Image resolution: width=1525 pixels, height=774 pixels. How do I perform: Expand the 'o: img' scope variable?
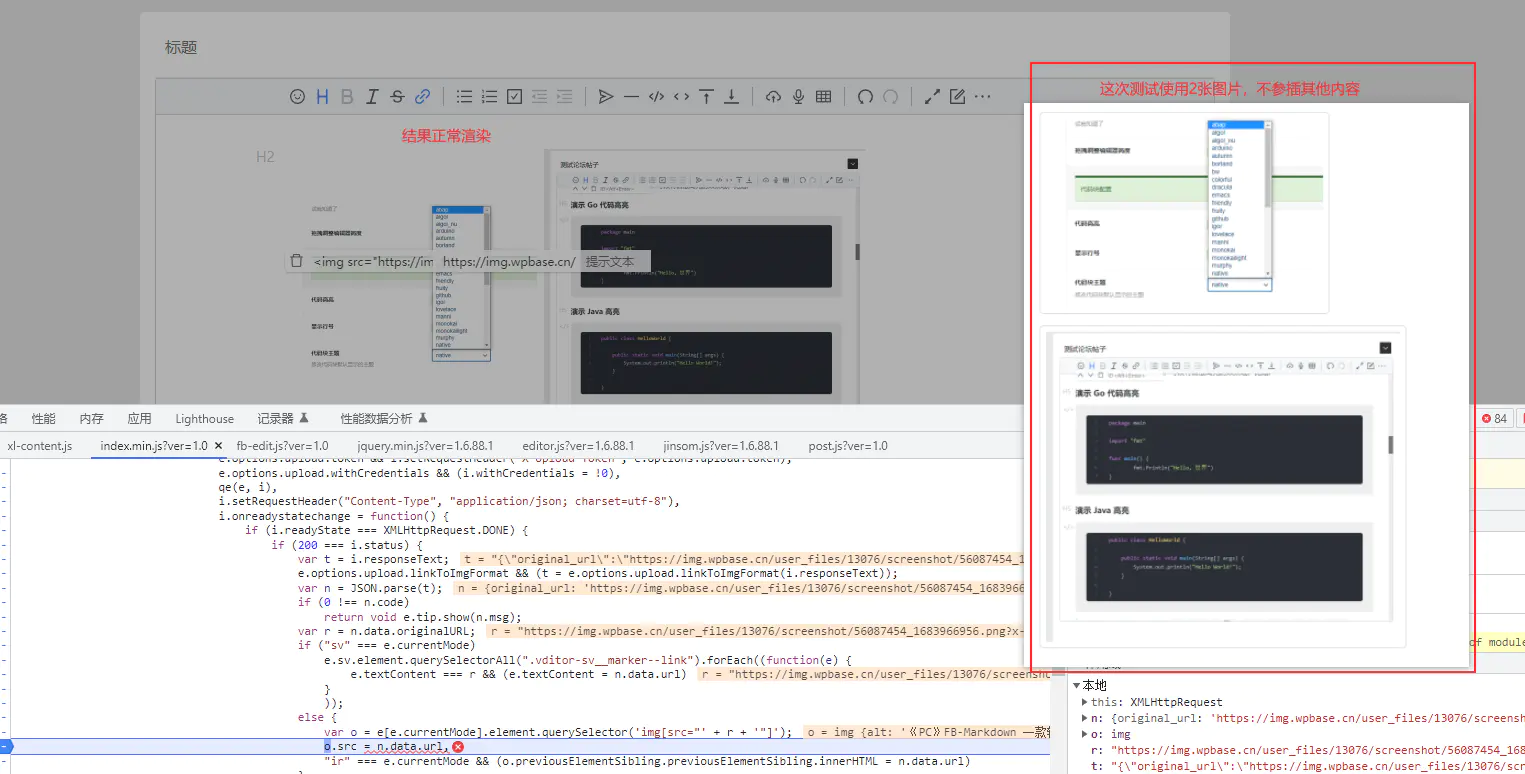(1086, 734)
